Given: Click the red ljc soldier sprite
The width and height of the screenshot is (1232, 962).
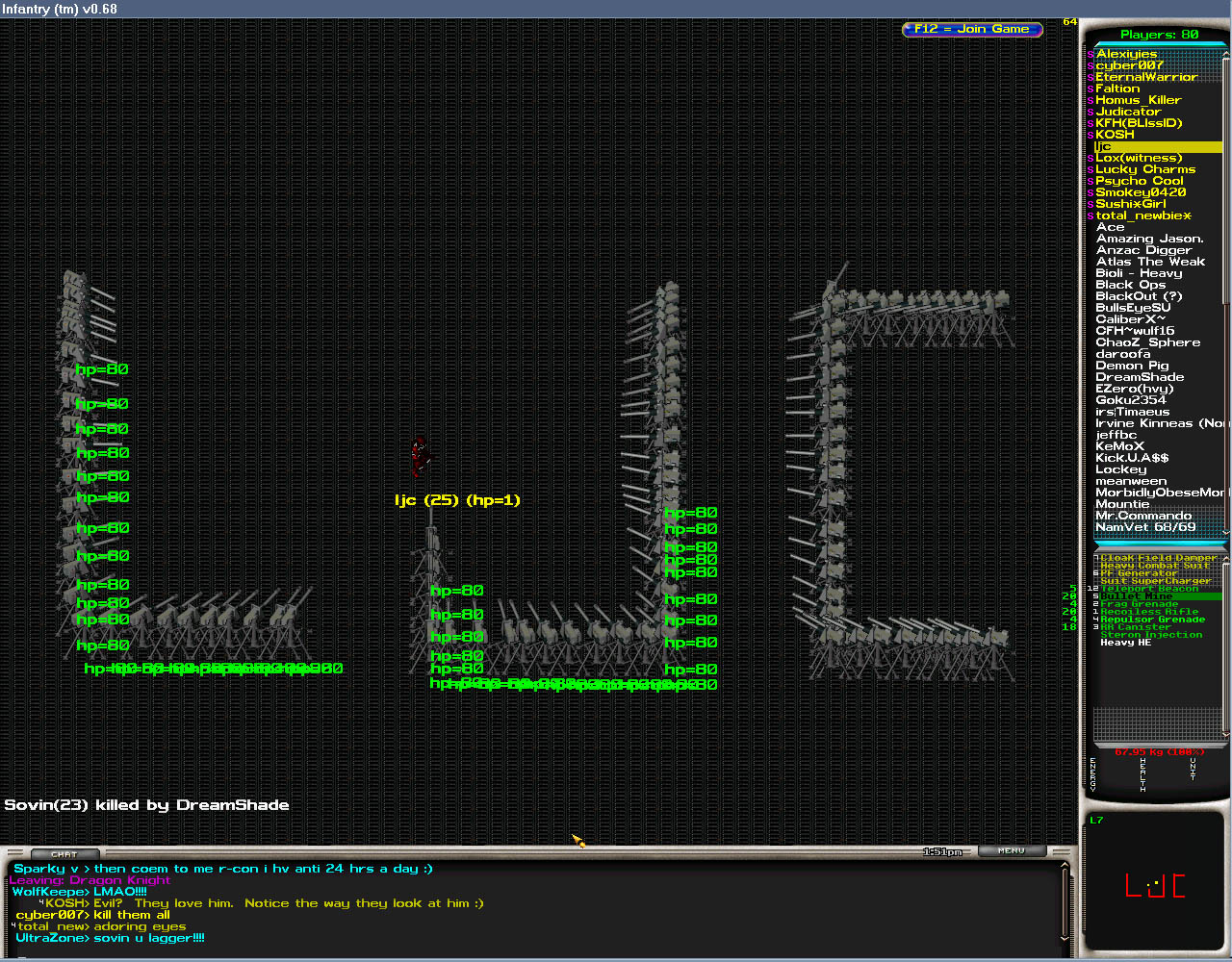Looking at the screenshot, I should pyautogui.click(x=419, y=455).
